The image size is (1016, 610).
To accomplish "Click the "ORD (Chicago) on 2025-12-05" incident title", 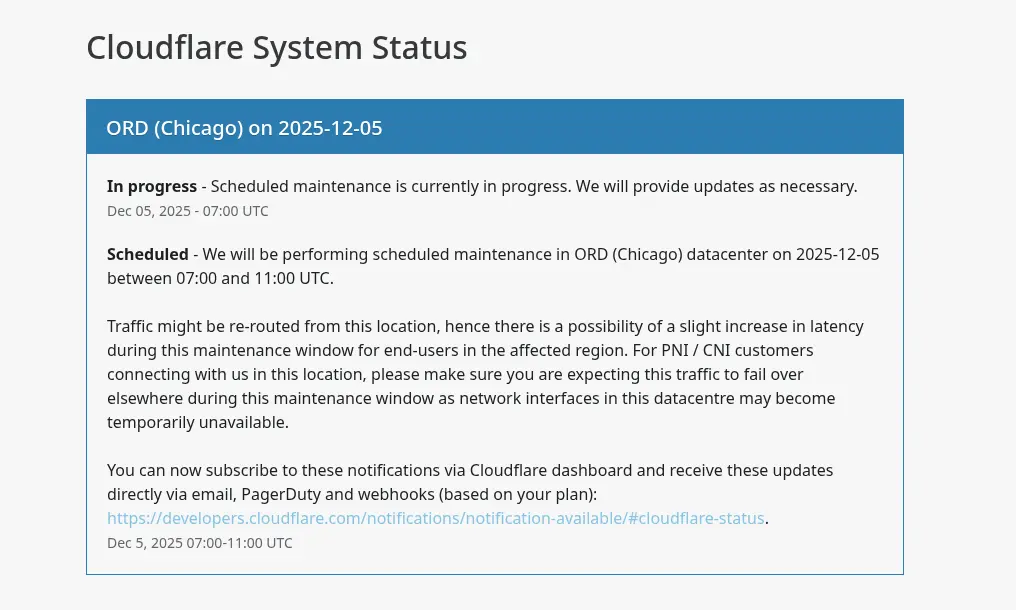I will coord(244,128).
